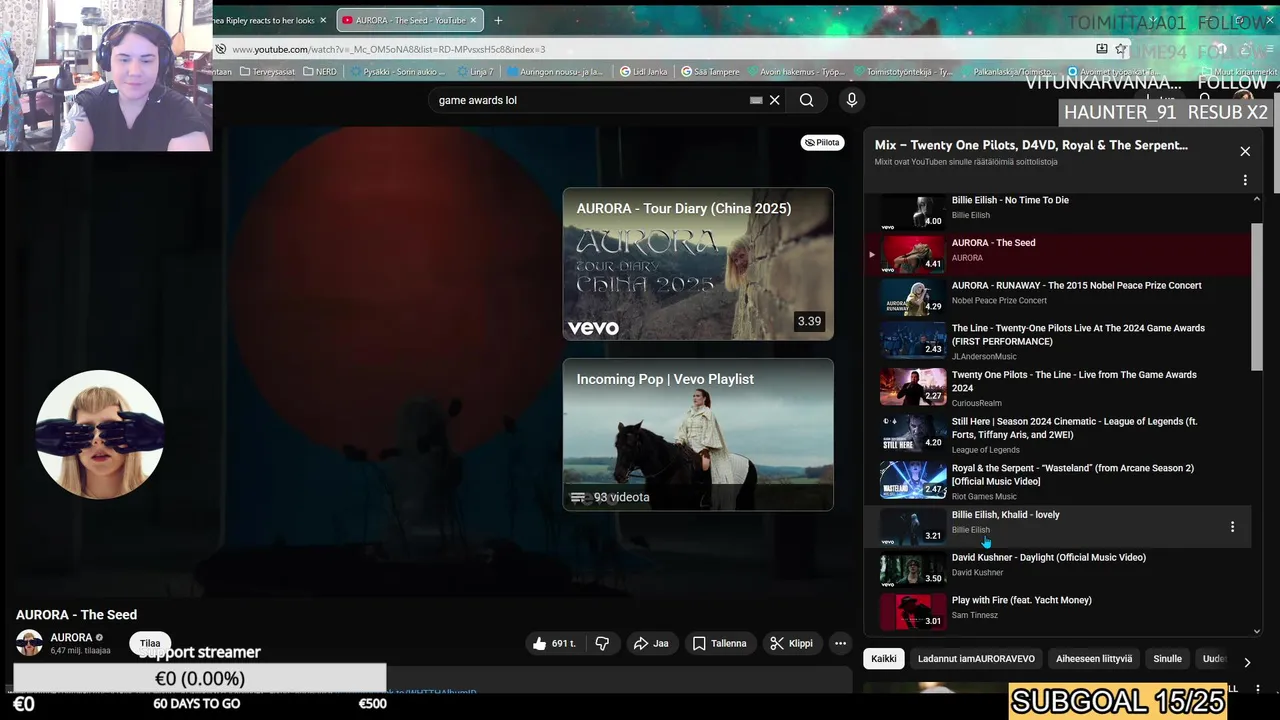Open Muut kirjanmerkit bookmarks folder
The image size is (1280, 720).
(x=1237, y=72)
